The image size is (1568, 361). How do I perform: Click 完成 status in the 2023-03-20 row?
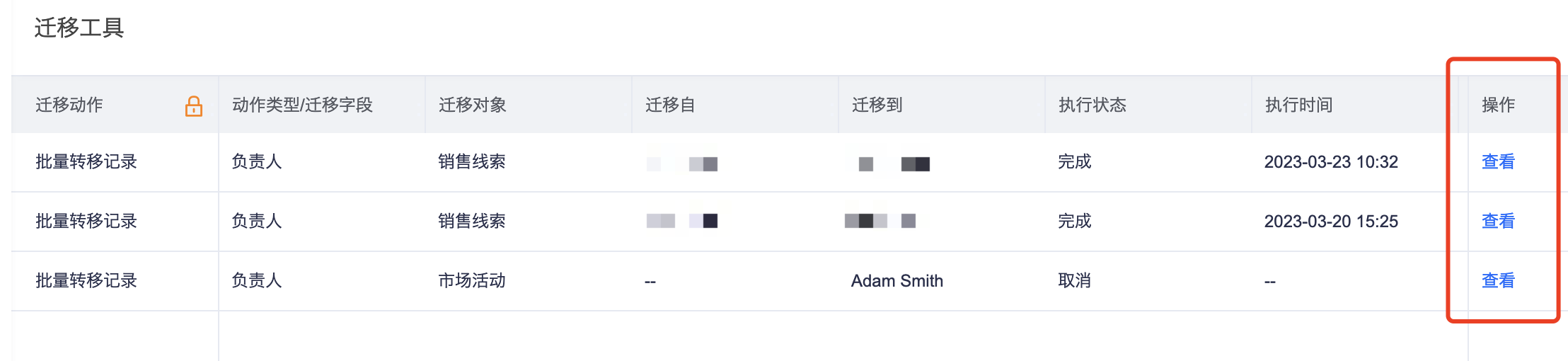pos(1074,222)
